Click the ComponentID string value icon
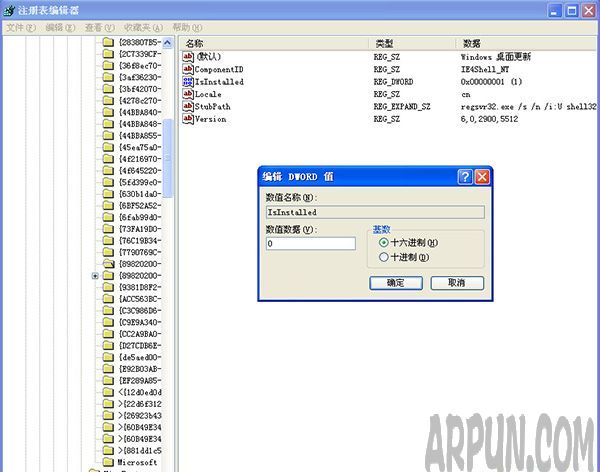This screenshot has width=600, height=472. [188, 69]
